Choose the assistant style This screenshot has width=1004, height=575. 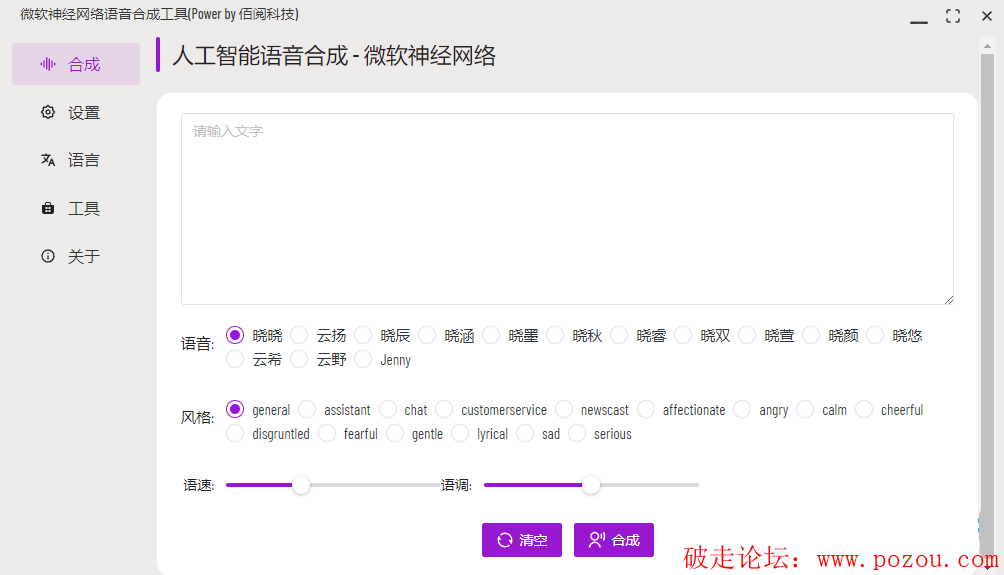pos(307,409)
